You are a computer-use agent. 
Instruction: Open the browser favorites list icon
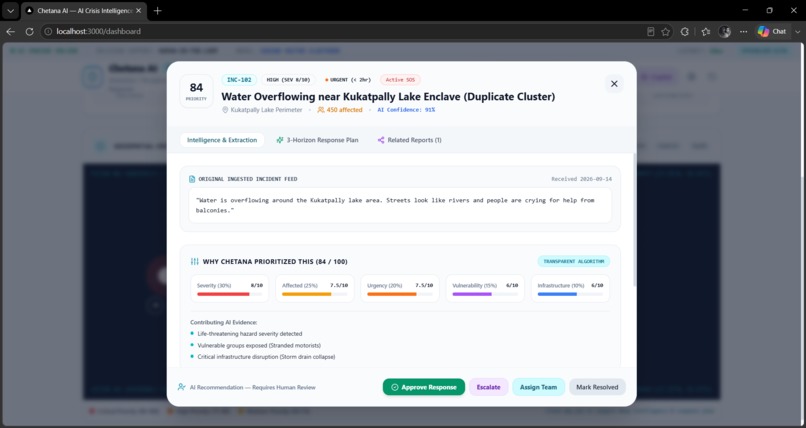pyautogui.click(x=706, y=31)
